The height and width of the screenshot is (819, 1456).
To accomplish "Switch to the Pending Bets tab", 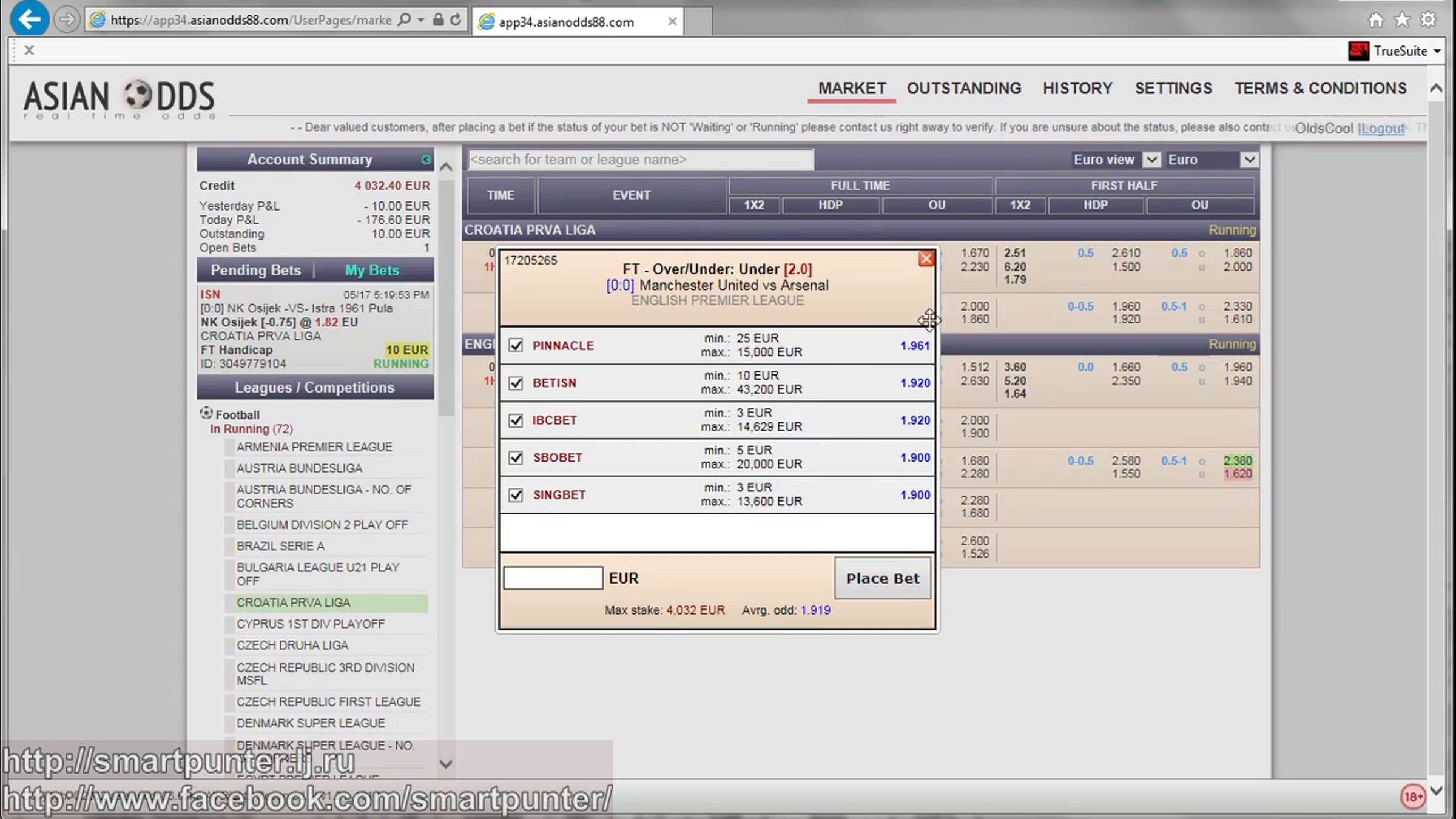I will 255,270.
